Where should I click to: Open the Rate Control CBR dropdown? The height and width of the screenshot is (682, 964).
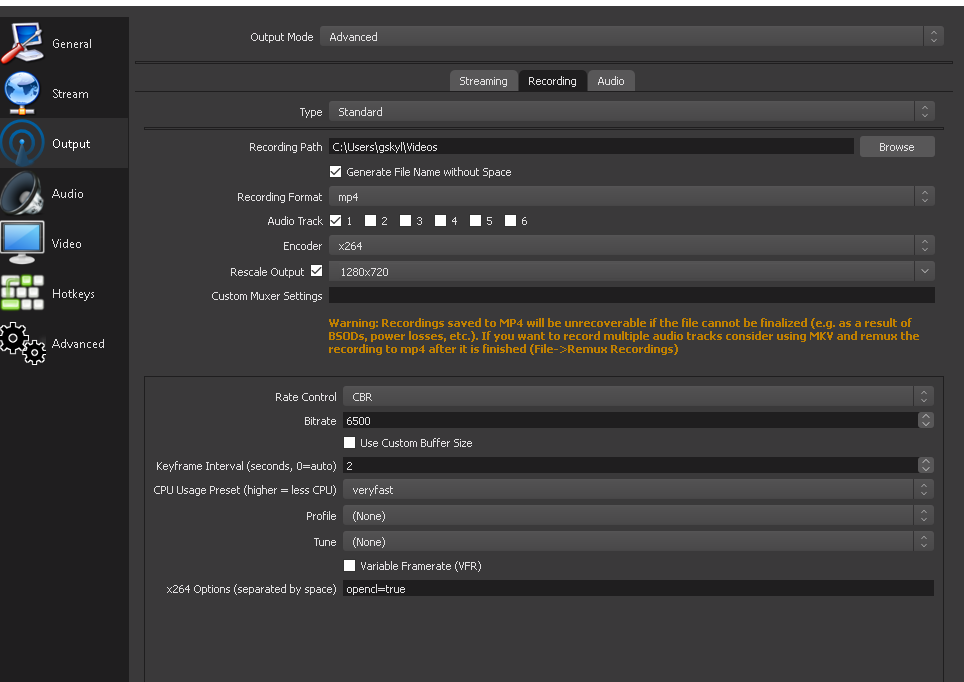pos(638,396)
